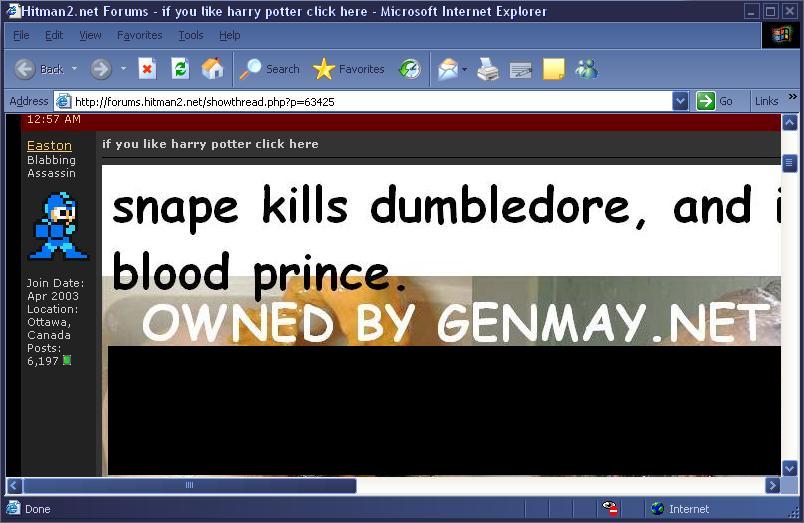
Task: Click the blocked popup status bar icon
Action: pyautogui.click(x=610, y=509)
